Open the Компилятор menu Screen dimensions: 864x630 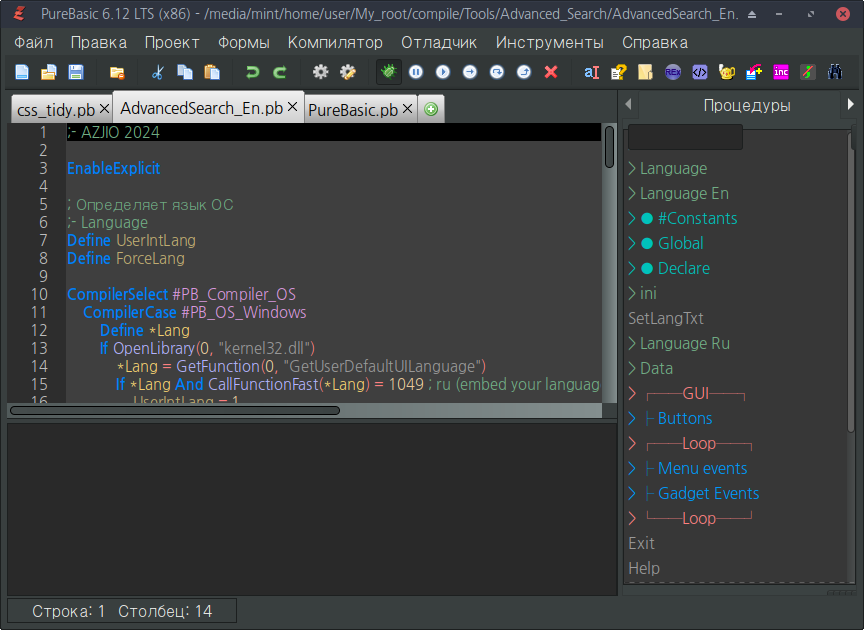(x=335, y=42)
